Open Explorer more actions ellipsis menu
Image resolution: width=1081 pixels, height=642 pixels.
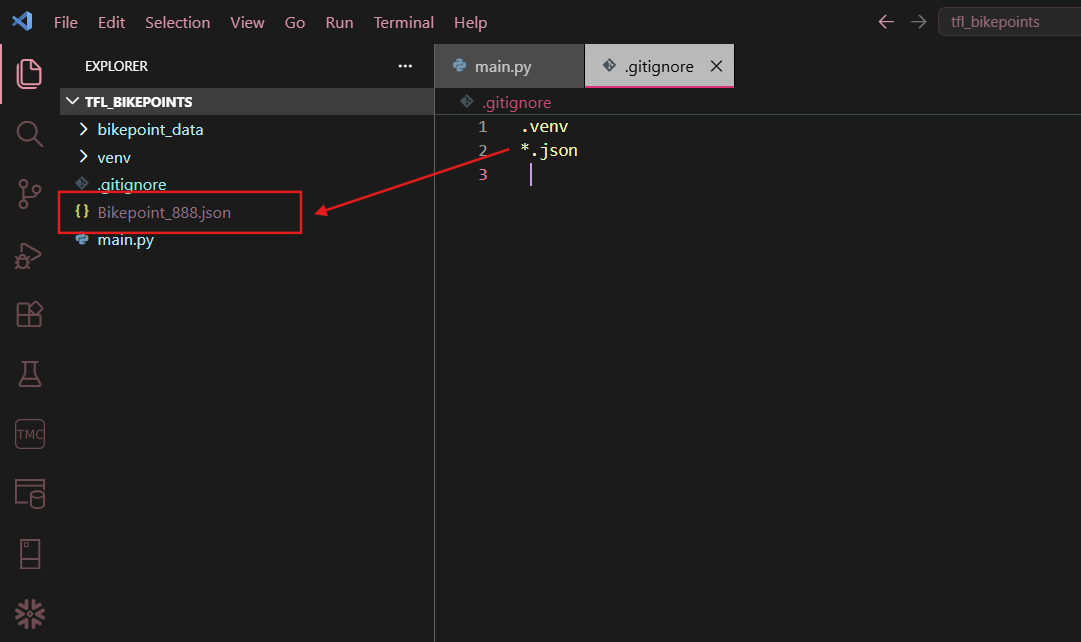[405, 66]
